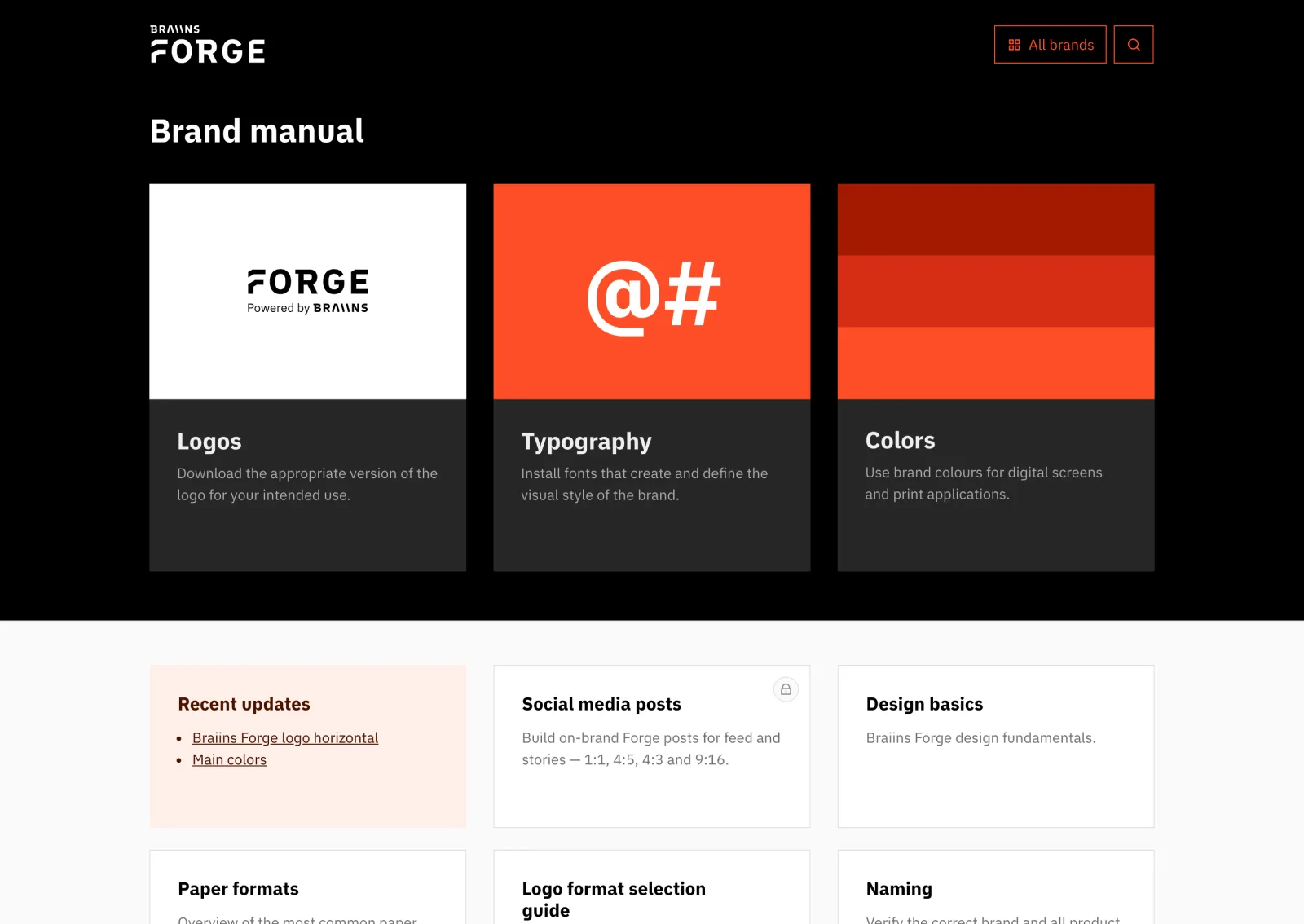Open the Naming card
This screenshot has height=924, width=1304.
tap(996, 887)
